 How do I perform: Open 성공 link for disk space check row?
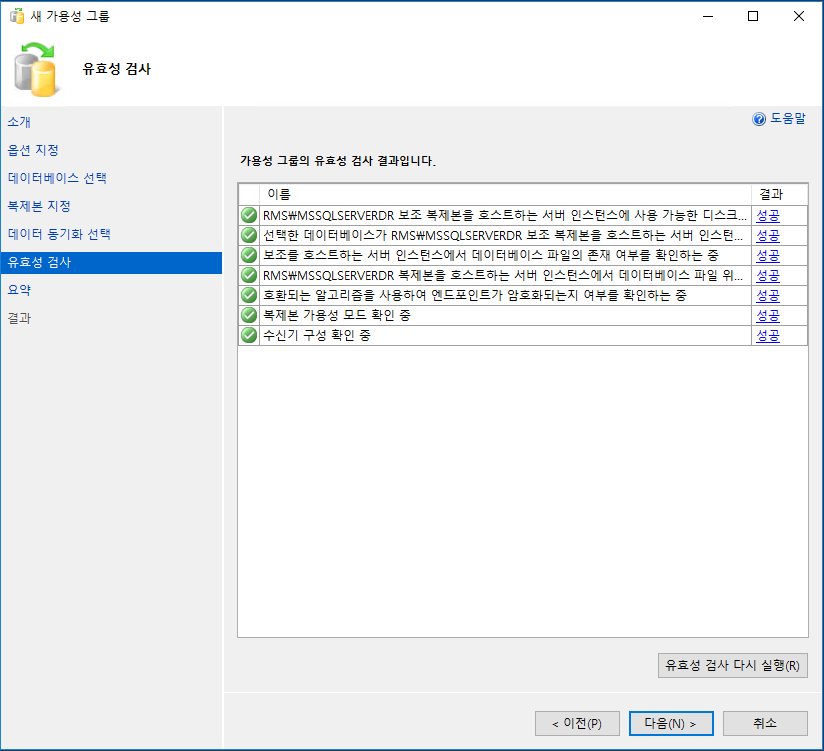767,215
